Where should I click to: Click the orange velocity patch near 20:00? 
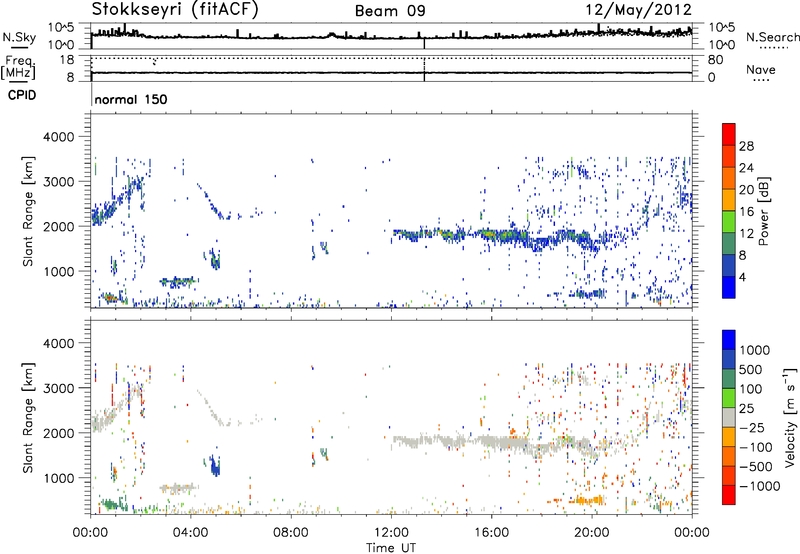click(x=587, y=500)
